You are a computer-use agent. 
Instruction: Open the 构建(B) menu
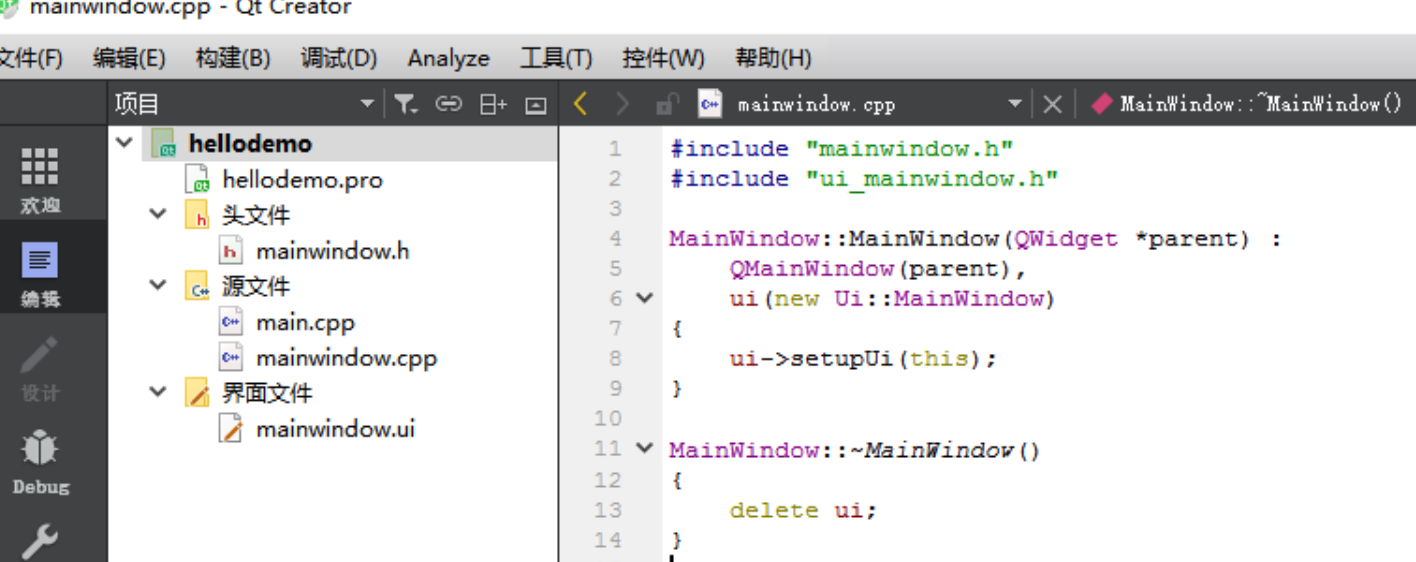(233, 58)
